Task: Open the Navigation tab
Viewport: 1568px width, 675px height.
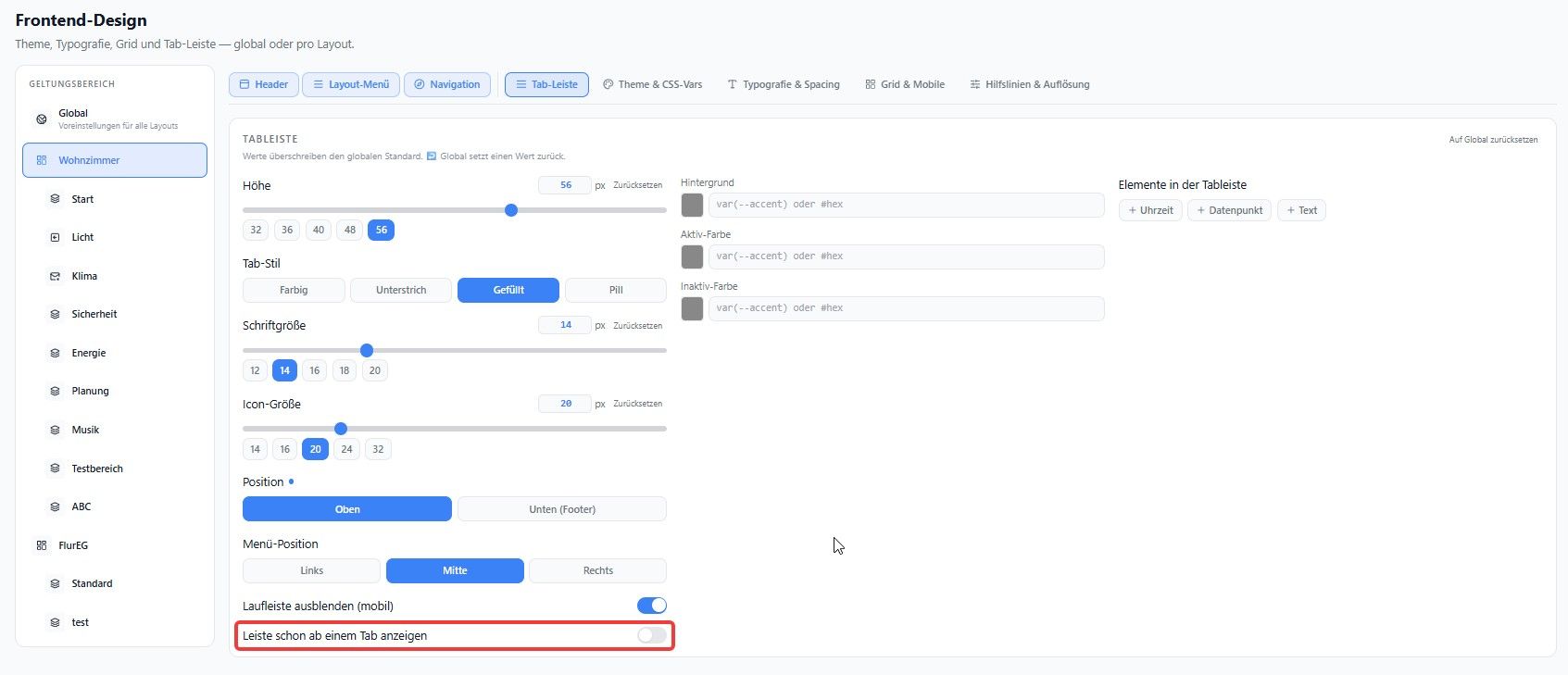Action: click(x=447, y=84)
